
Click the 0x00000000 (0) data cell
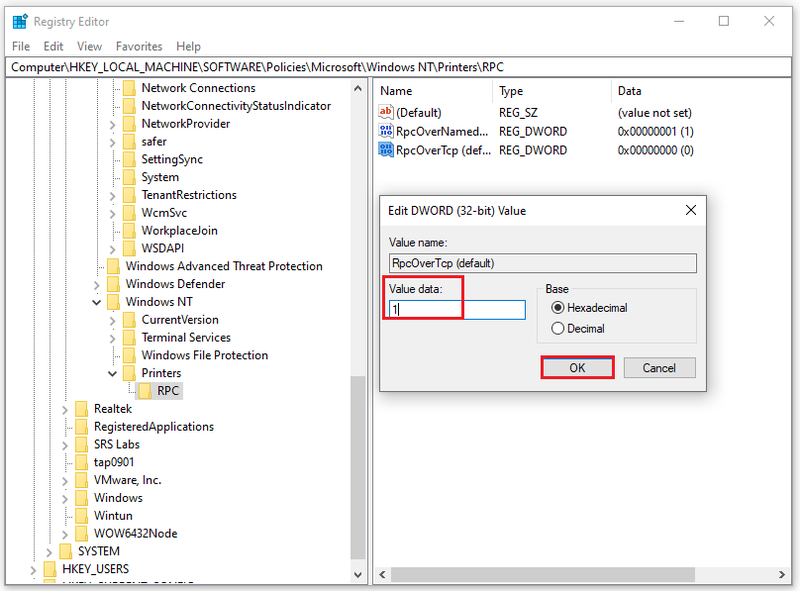coord(655,150)
